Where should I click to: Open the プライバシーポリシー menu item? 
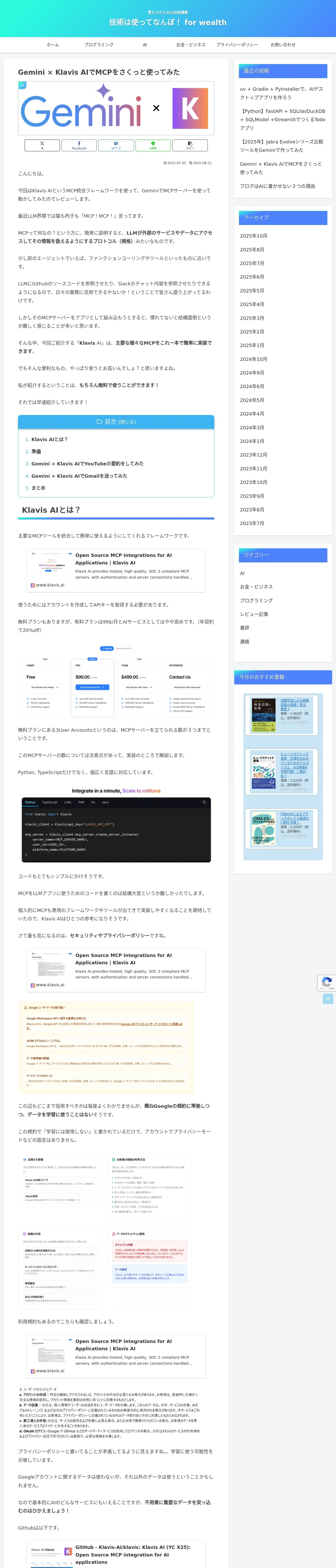(x=237, y=45)
